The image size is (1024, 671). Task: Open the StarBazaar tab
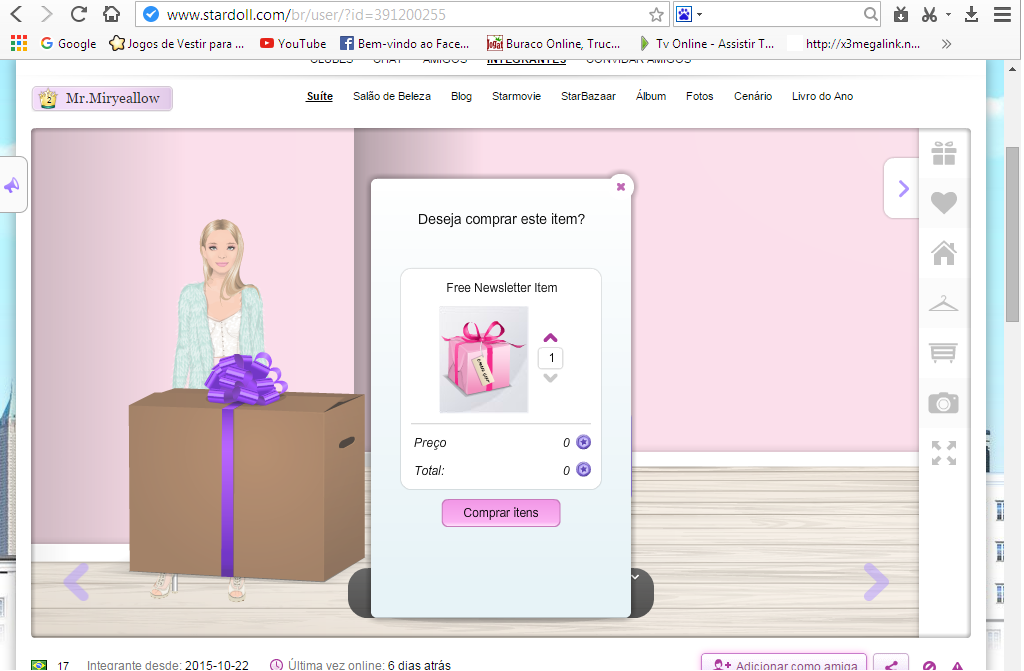588,96
